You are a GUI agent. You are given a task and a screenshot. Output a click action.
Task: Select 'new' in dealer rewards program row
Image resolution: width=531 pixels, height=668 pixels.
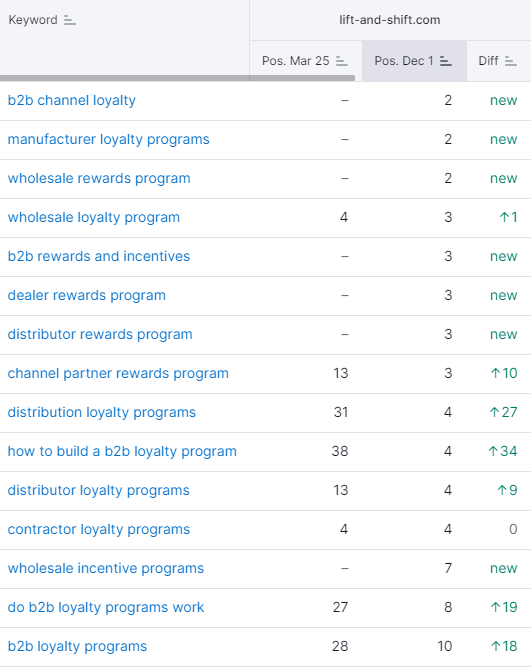click(503, 295)
